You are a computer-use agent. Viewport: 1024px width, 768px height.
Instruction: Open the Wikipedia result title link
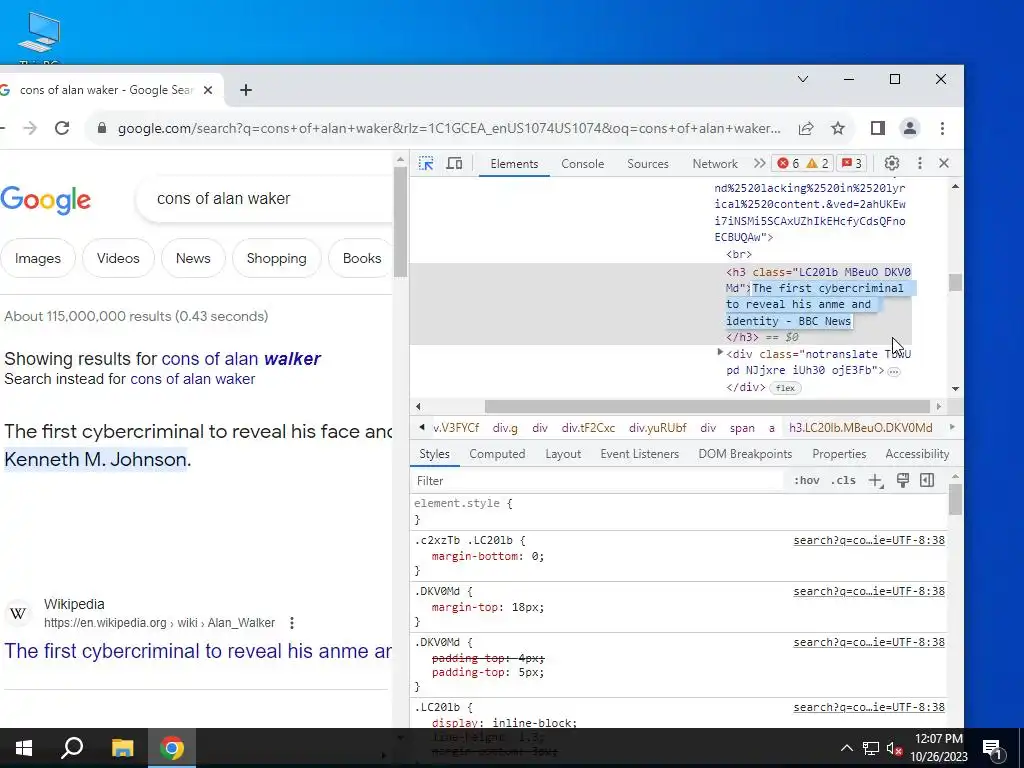(x=197, y=650)
